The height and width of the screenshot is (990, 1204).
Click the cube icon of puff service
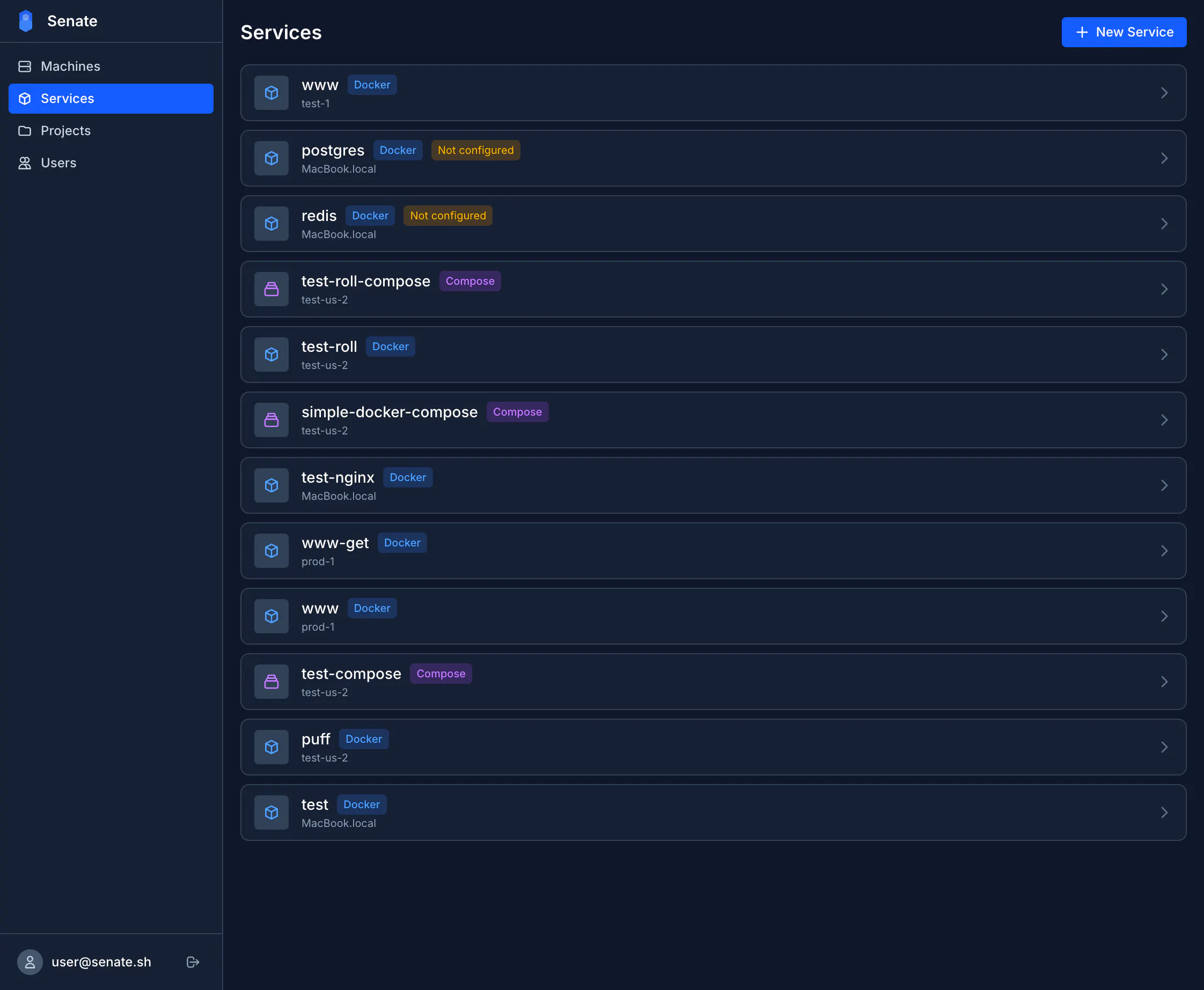[271, 747]
